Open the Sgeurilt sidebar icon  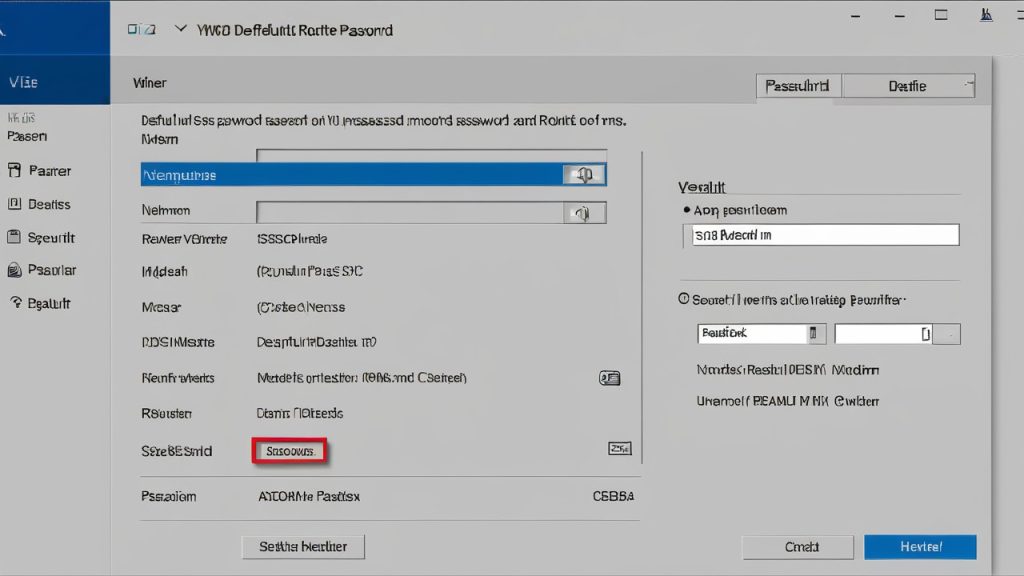[14, 238]
